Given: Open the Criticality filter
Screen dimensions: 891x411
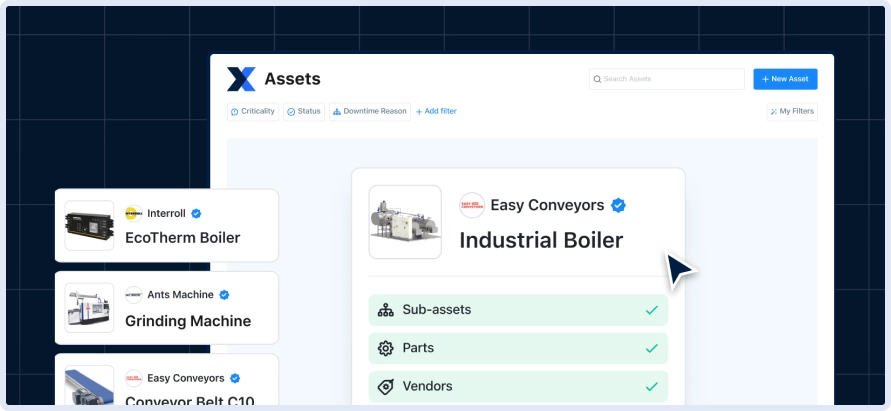Looking at the screenshot, I should (253, 111).
